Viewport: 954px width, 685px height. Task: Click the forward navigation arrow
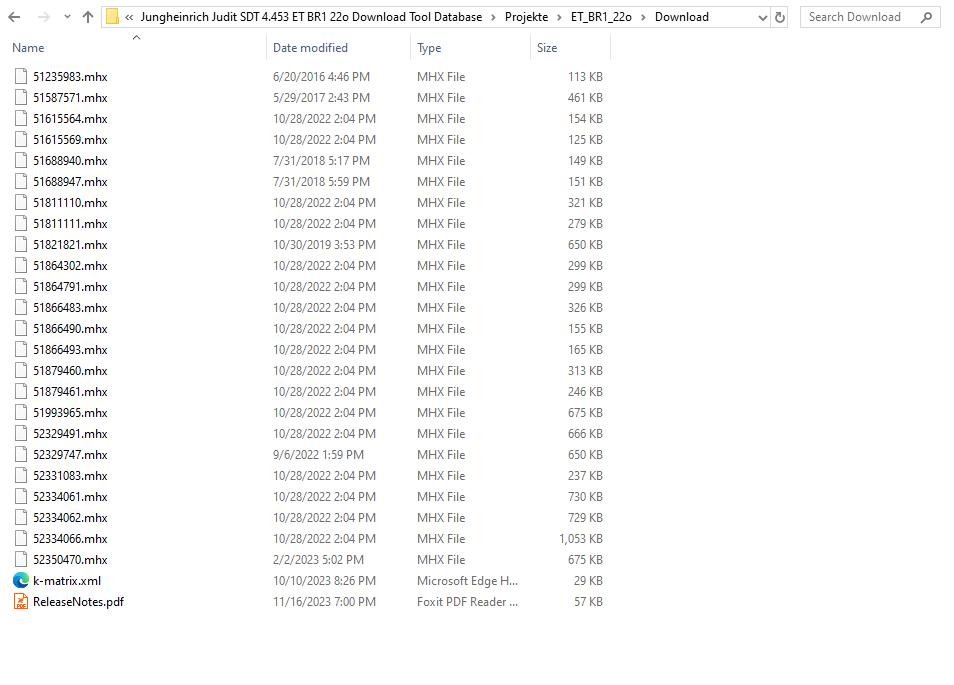click(44, 17)
